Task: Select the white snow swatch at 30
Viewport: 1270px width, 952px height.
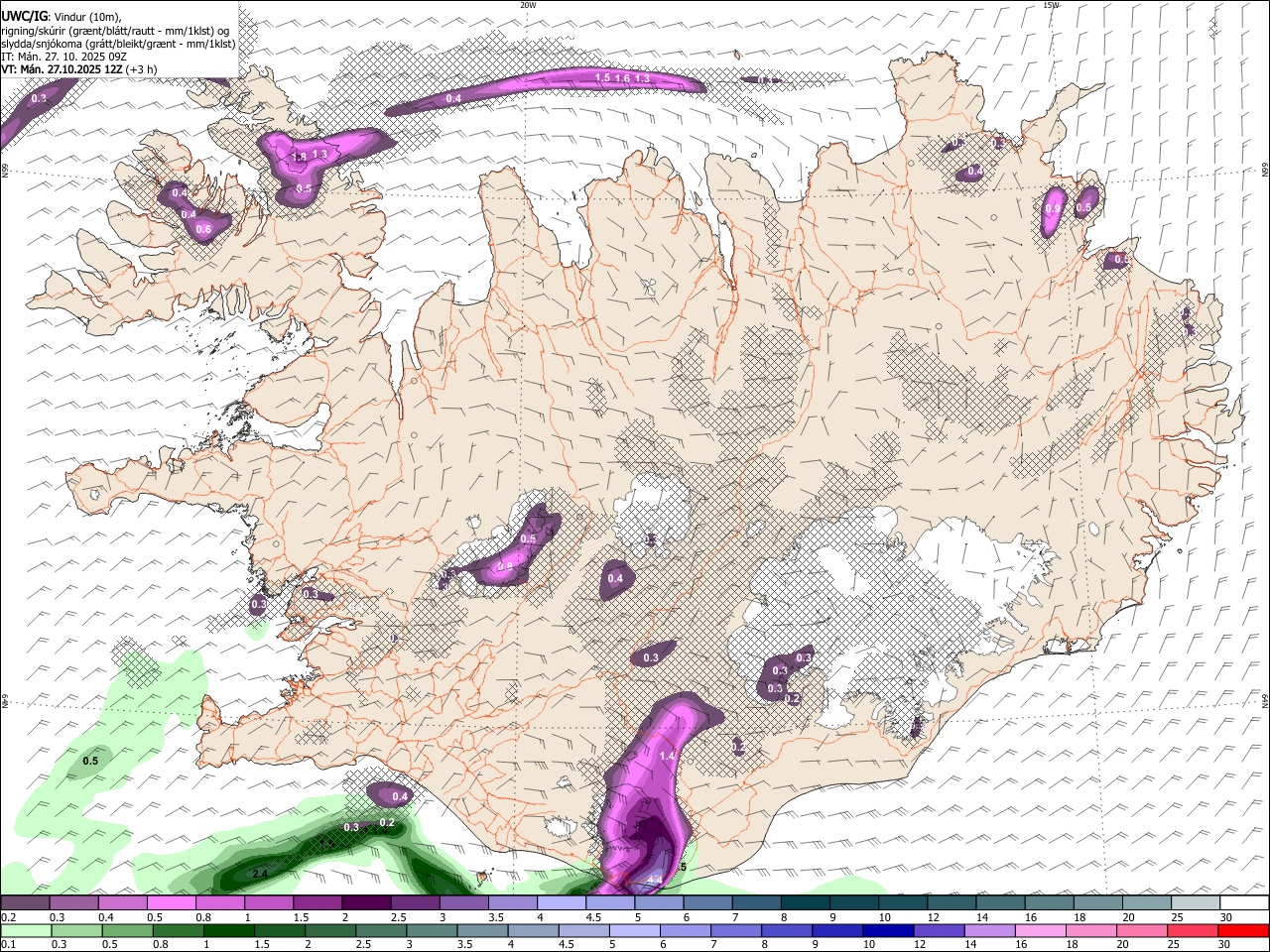Action: click(1245, 903)
